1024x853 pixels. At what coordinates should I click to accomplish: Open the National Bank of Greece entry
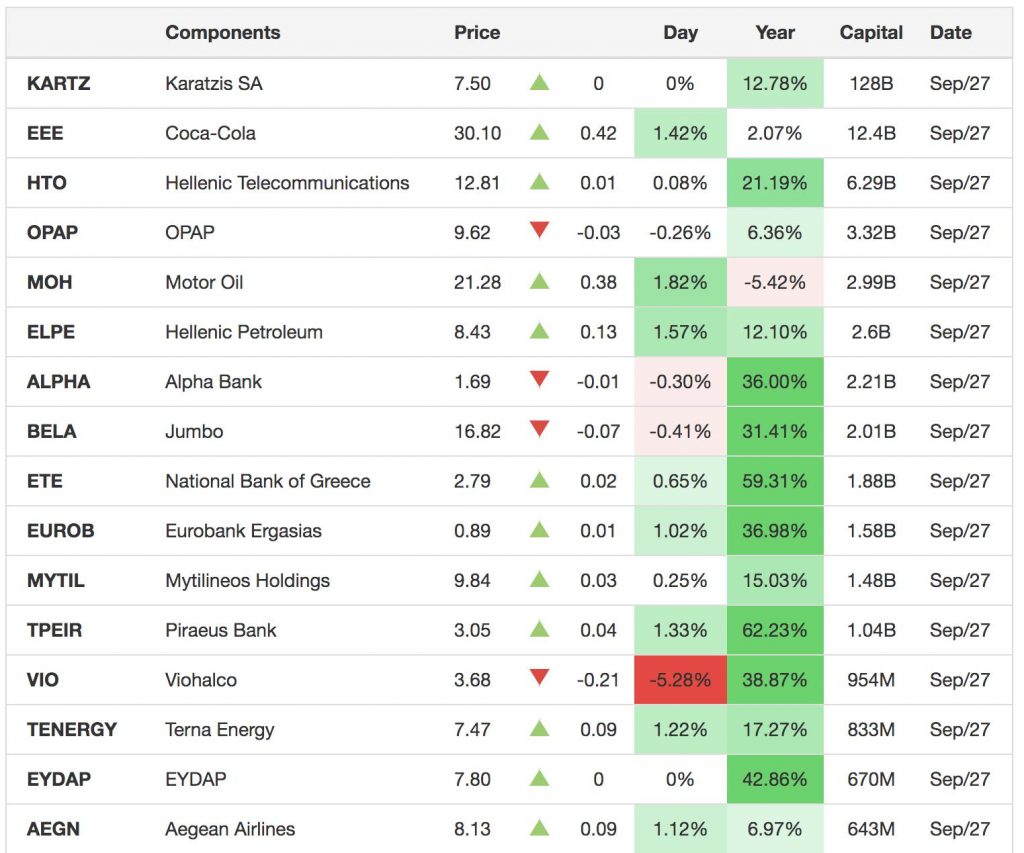tap(270, 481)
